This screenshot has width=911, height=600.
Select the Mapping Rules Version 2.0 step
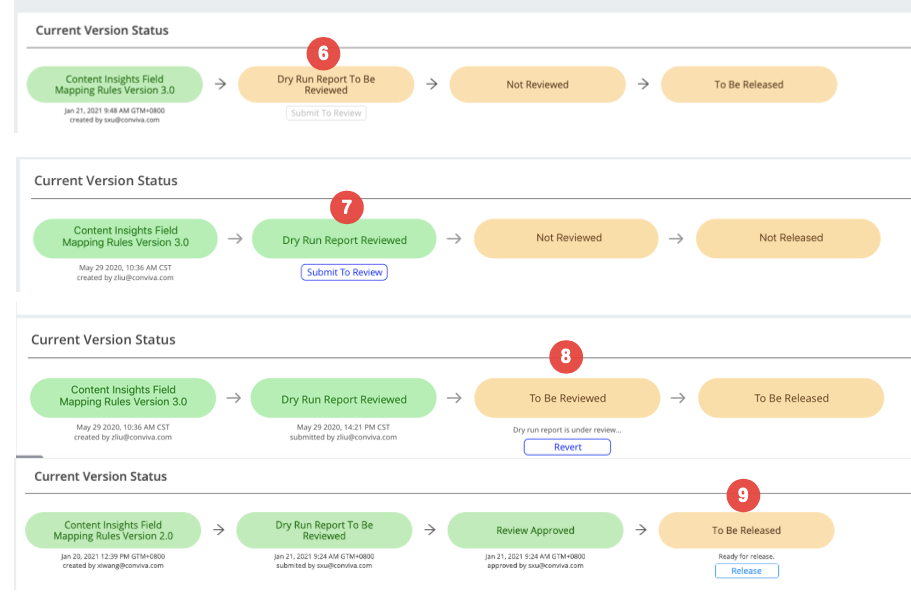[113, 530]
